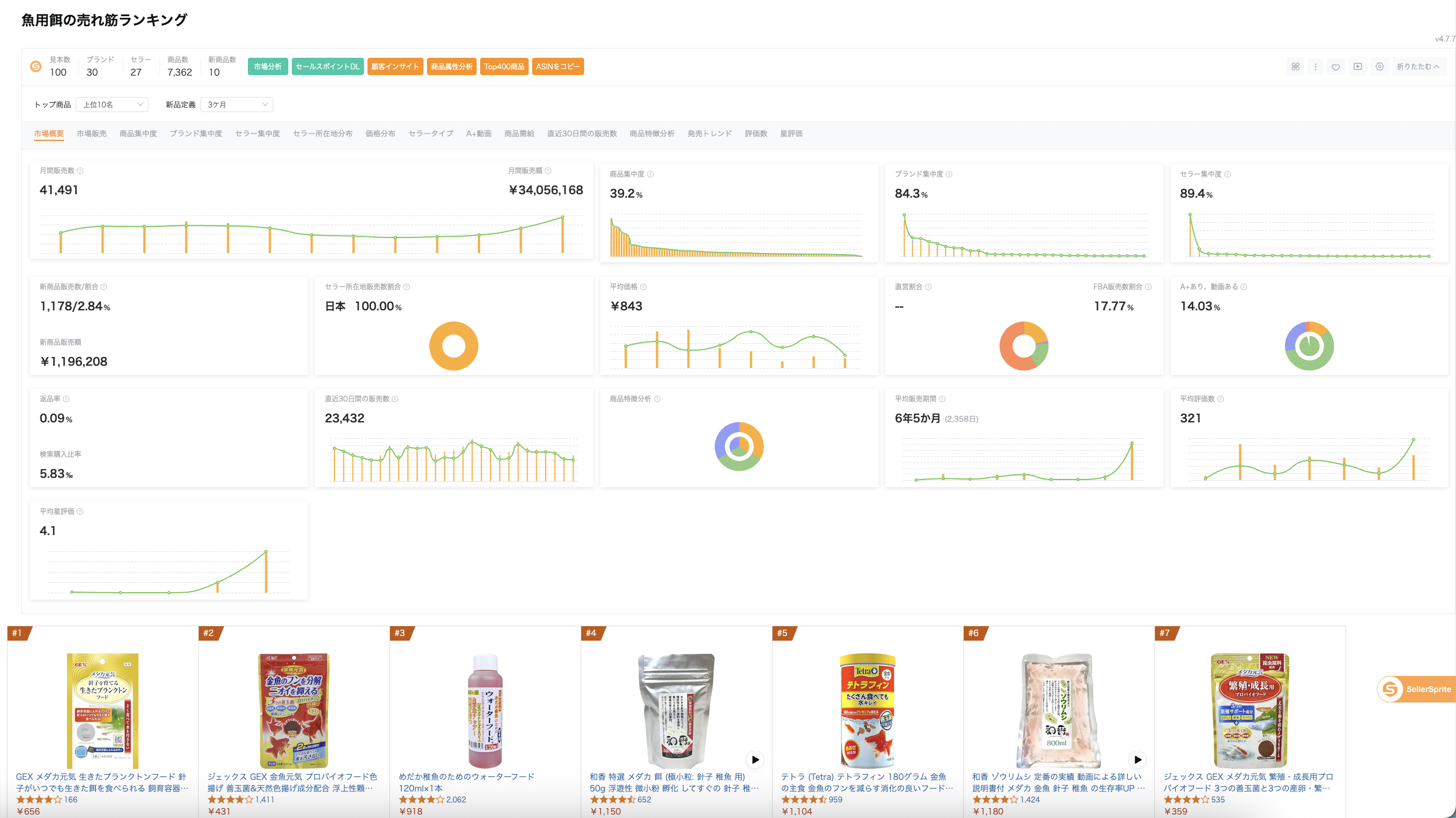Image resolution: width=1456 pixels, height=818 pixels.
Task: Switch to 星評価 tab
Action: pyautogui.click(x=792, y=133)
